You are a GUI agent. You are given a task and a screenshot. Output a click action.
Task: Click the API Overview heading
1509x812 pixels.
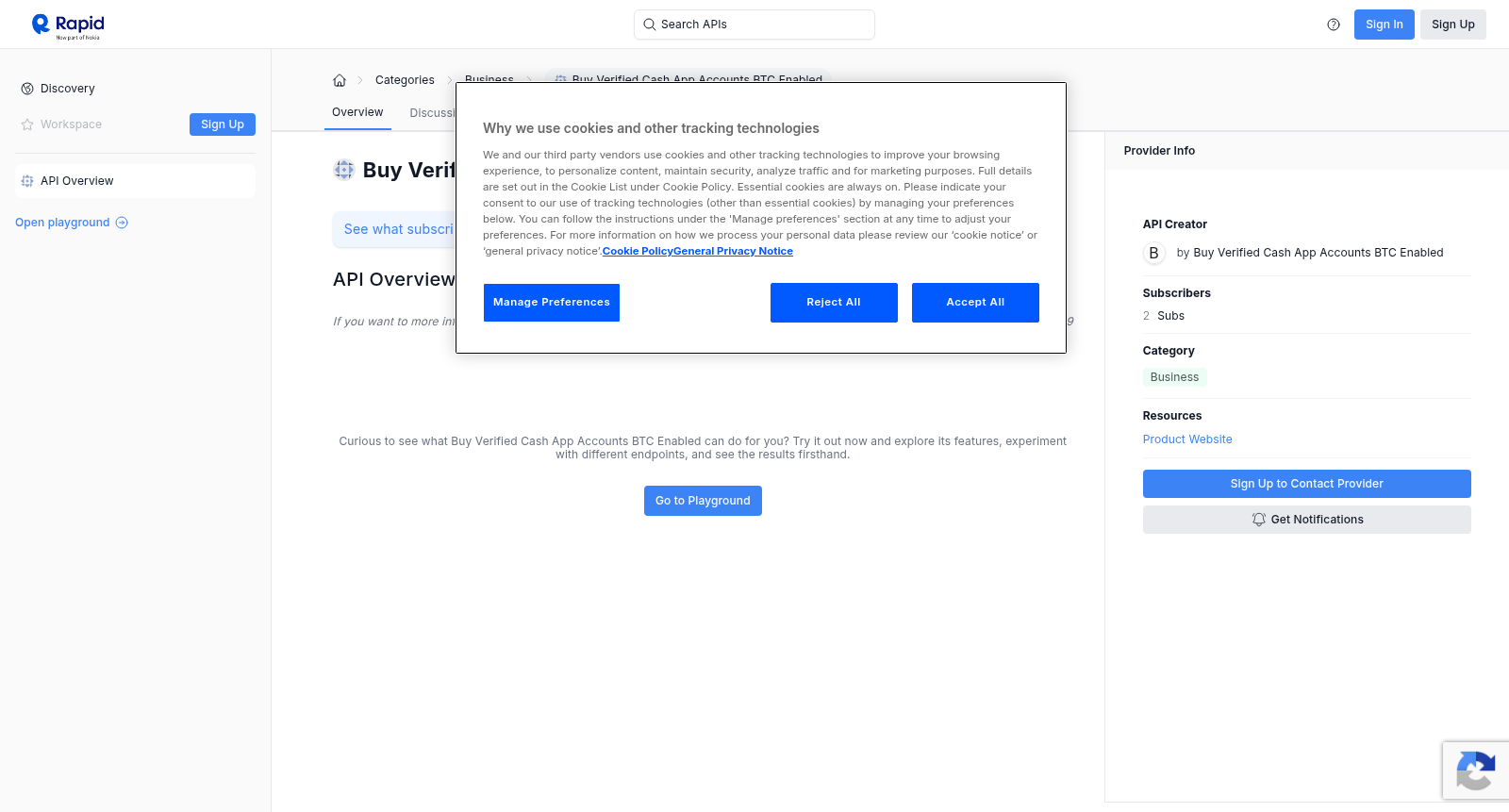[394, 279]
